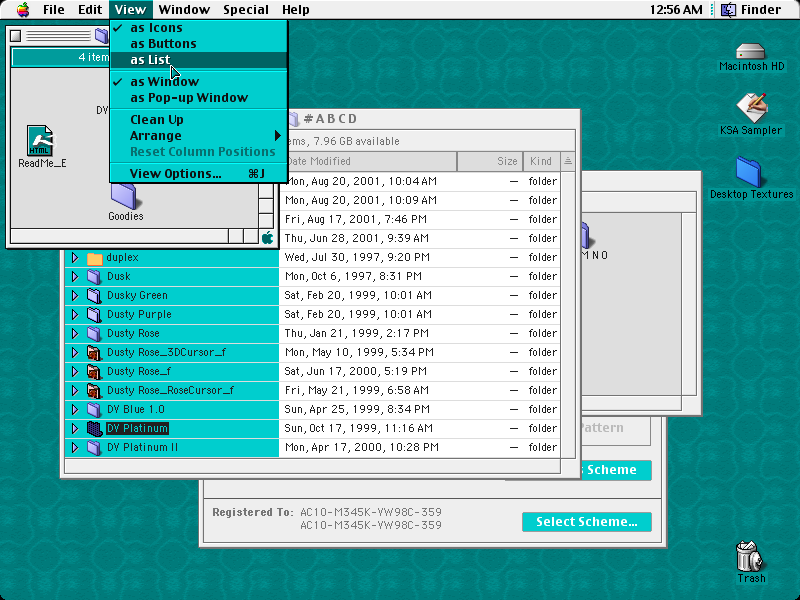
Task: Open the Finder application menu
Action: click(751, 10)
